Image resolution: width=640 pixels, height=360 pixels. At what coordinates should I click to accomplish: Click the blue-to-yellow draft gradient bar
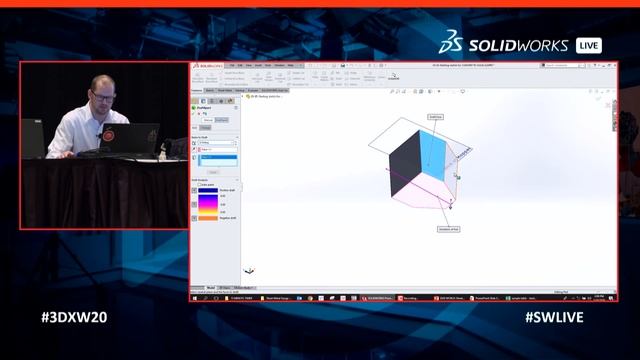click(x=208, y=205)
